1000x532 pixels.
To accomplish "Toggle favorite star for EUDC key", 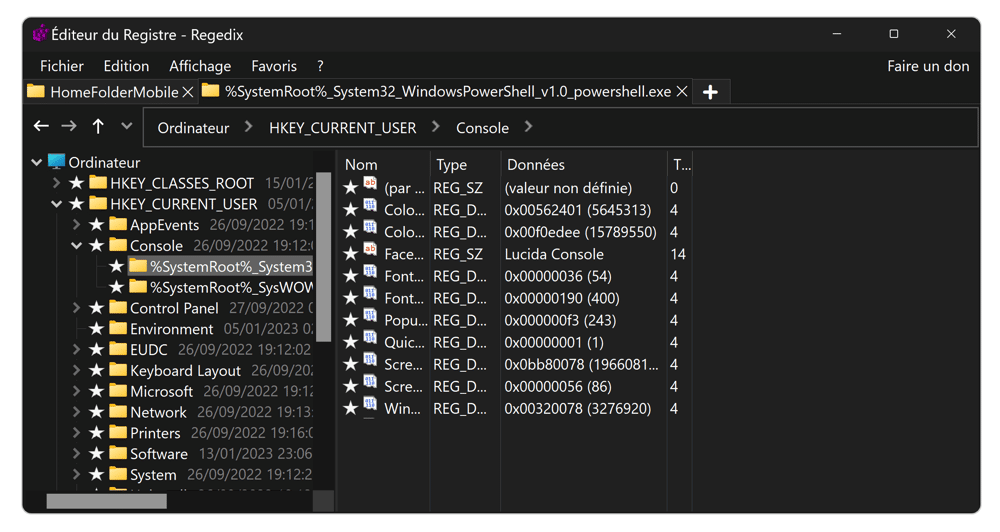I will click(96, 350).
